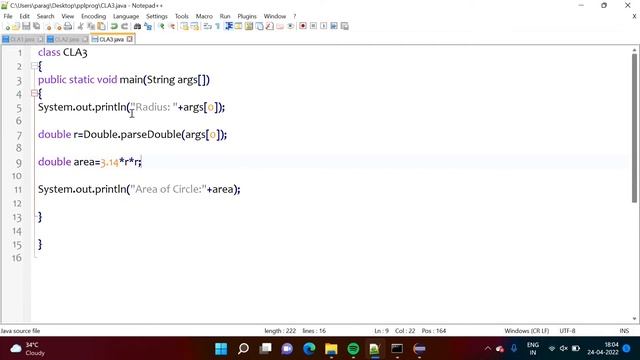Open Find with the binoculars icon

[x=137, y=27]
